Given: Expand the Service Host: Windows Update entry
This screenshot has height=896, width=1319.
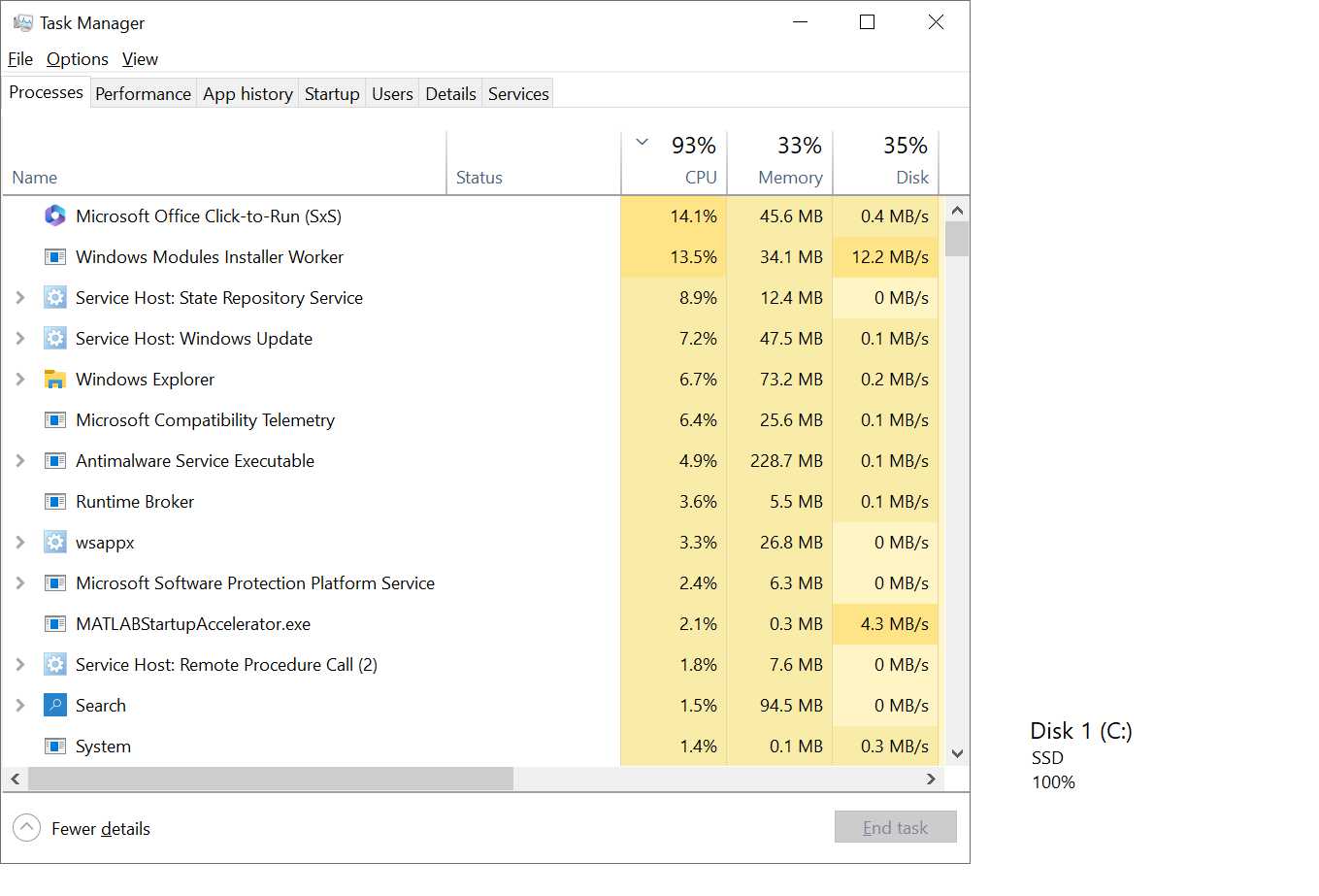Looking at the screenshot, I should pos(20,338).
